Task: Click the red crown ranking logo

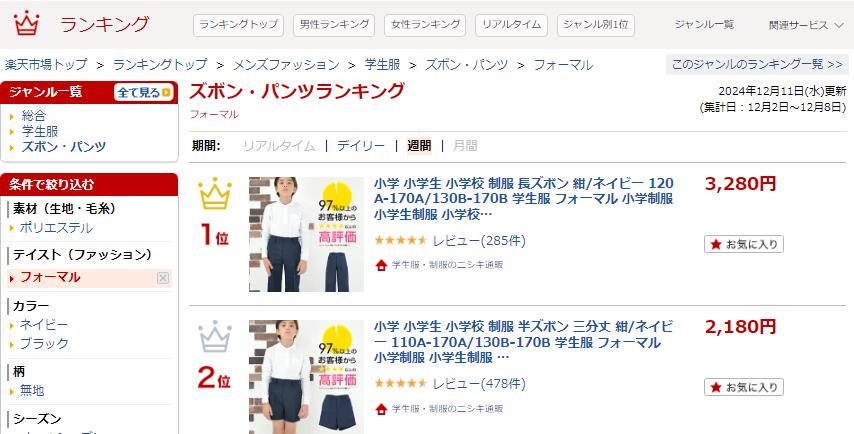Action: coord(27,24)
